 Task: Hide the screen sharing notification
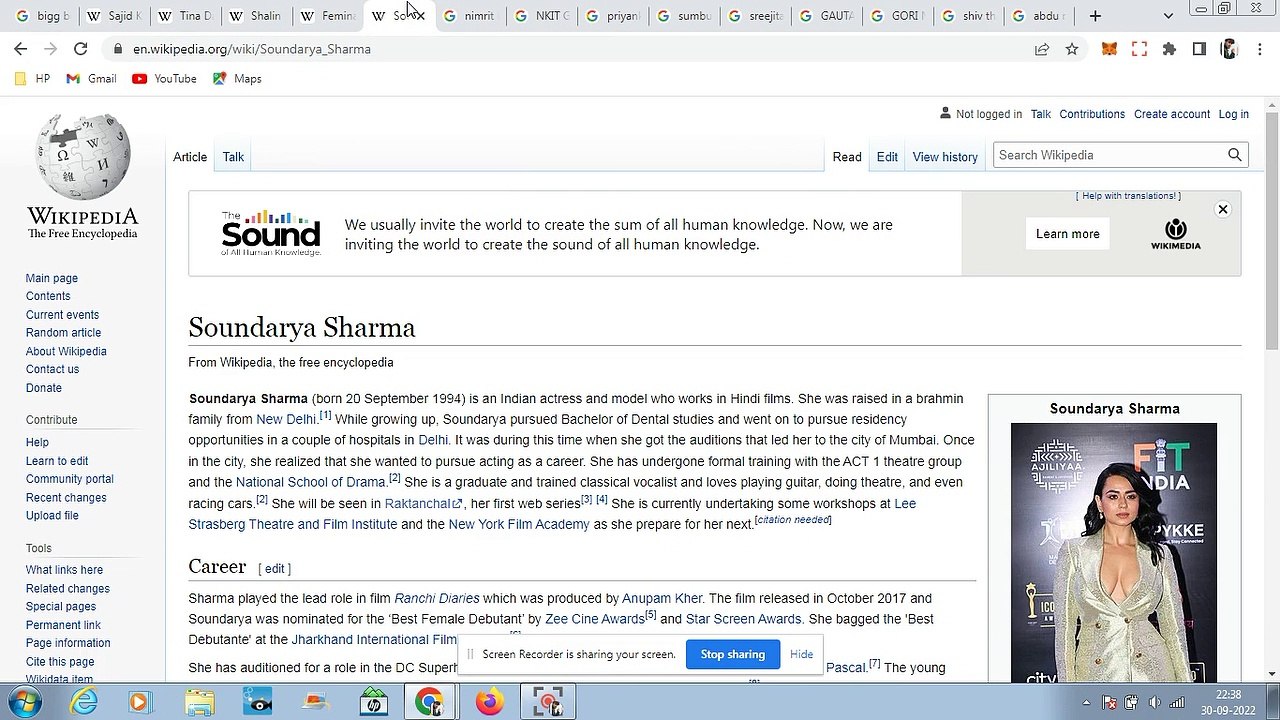click(801, 654)
